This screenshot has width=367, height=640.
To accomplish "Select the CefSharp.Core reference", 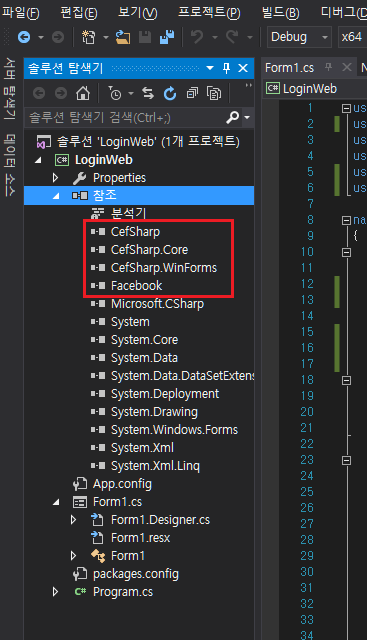I will pyautogui.click(x=139, y=250).
